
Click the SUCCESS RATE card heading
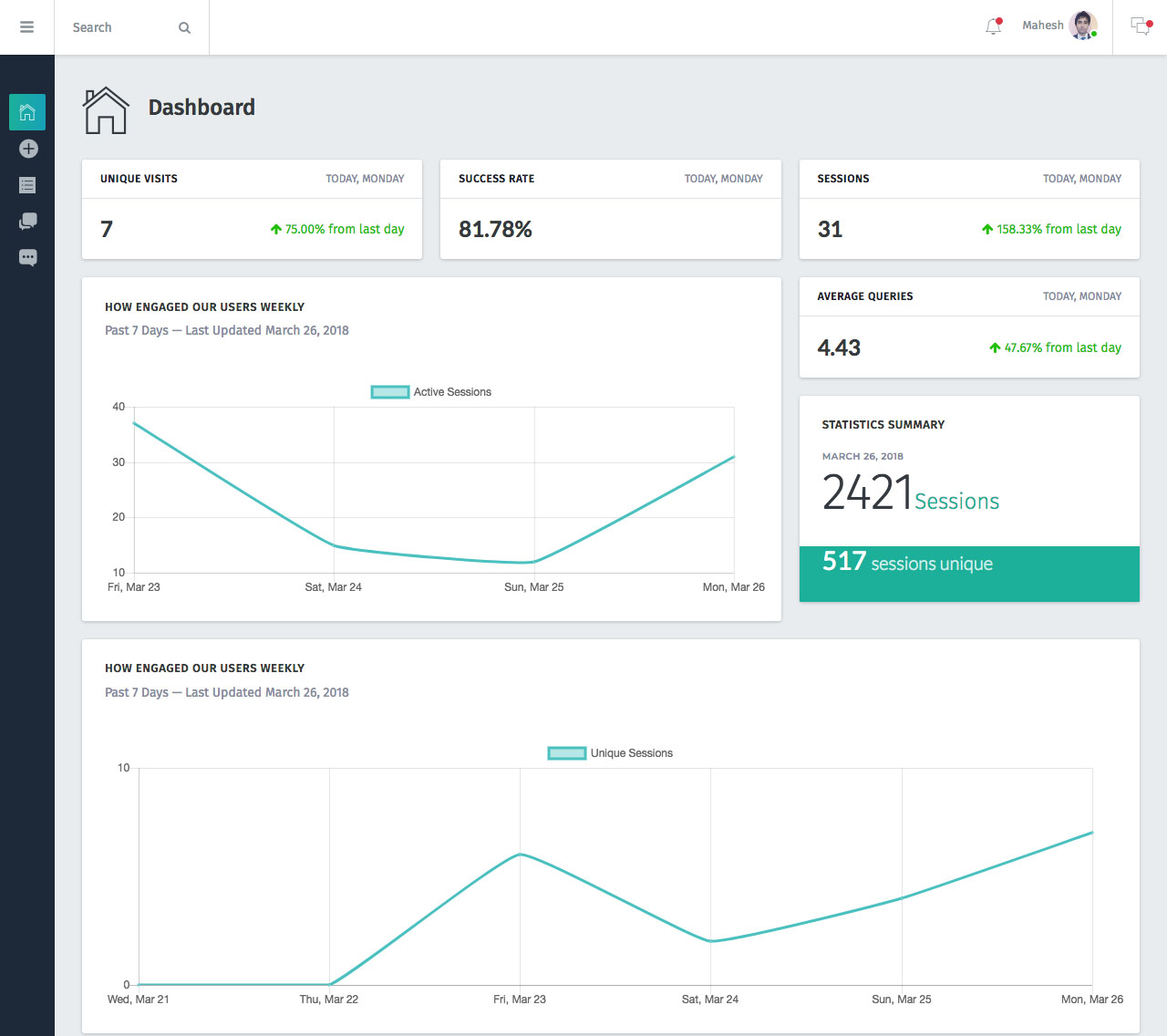click(497, 179)
